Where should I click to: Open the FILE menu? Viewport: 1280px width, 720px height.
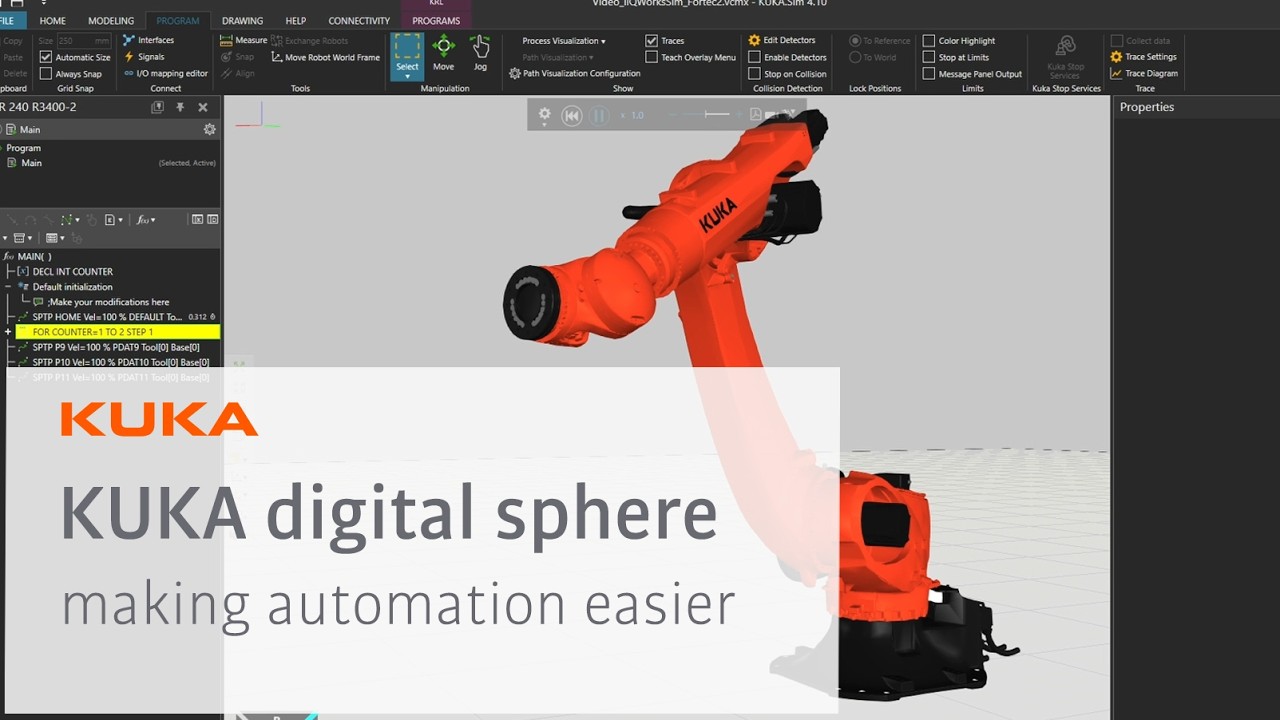[10, 20]
